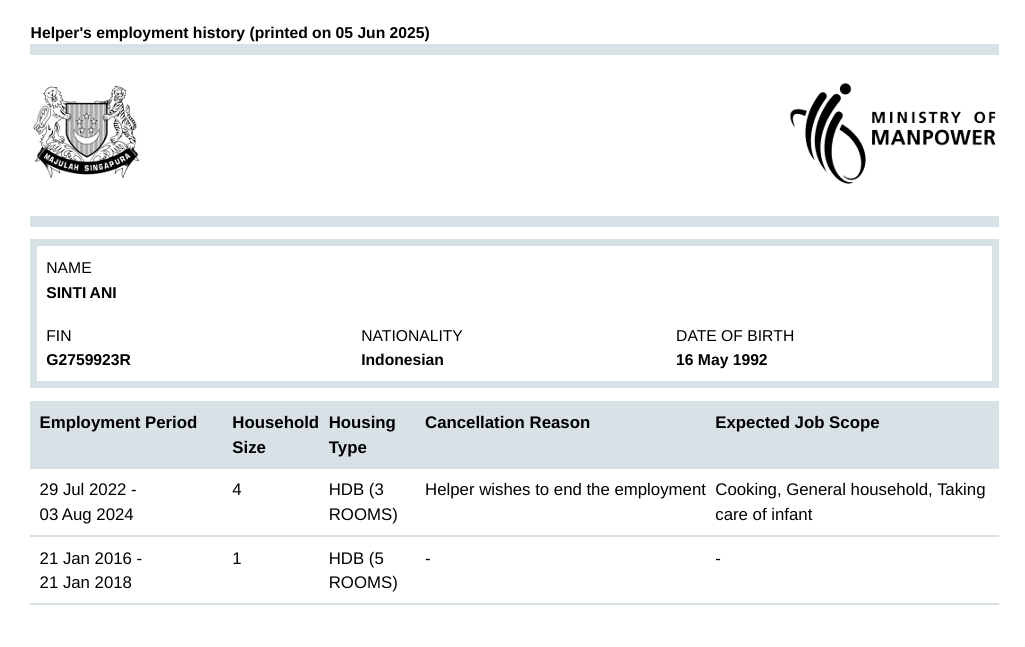The height and width of the screenshot is (647, 1025).
Task: Select the 21 Jan 2016 employment period
Action: 90,570
